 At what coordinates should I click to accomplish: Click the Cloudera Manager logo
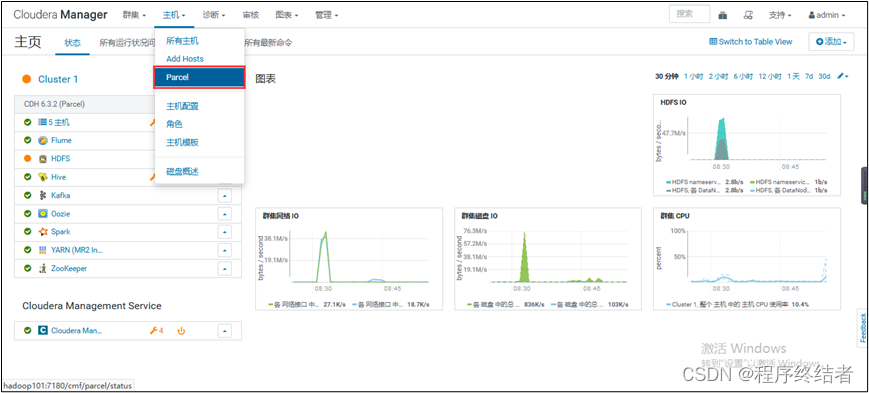[x=60, y=15]
